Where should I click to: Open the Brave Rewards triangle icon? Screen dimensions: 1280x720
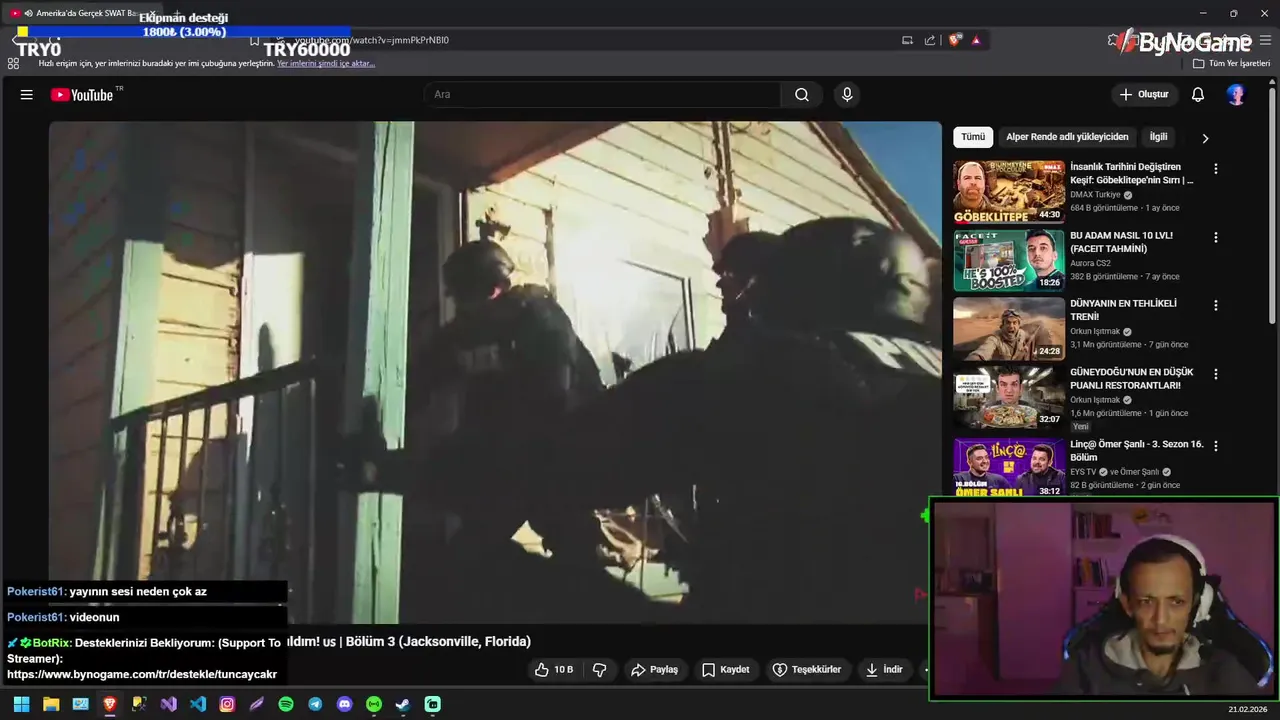tap(976, 40)
